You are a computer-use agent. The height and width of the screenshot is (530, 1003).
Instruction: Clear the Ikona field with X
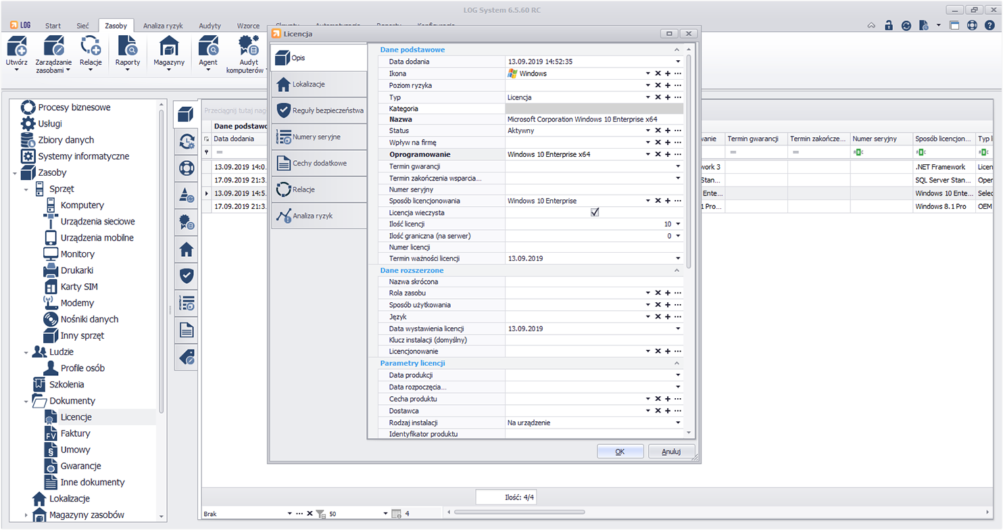(658, 74)
